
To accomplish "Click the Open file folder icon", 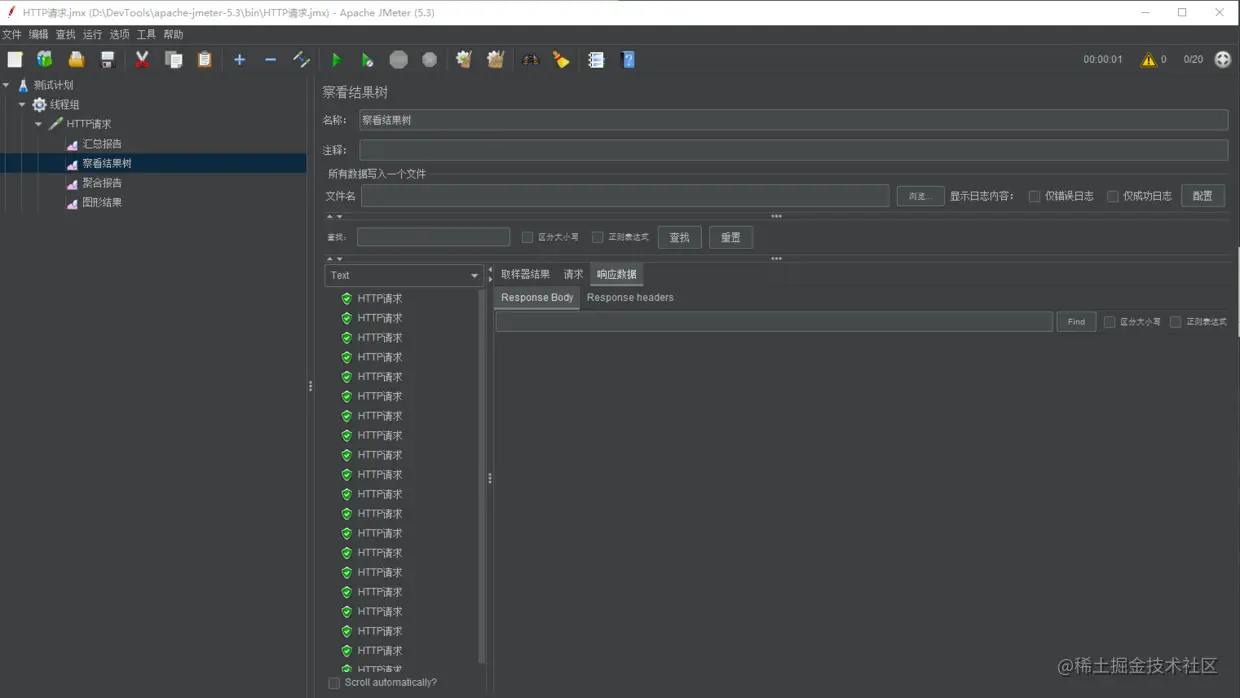I will pyautogui.click(x=76, y=60).
